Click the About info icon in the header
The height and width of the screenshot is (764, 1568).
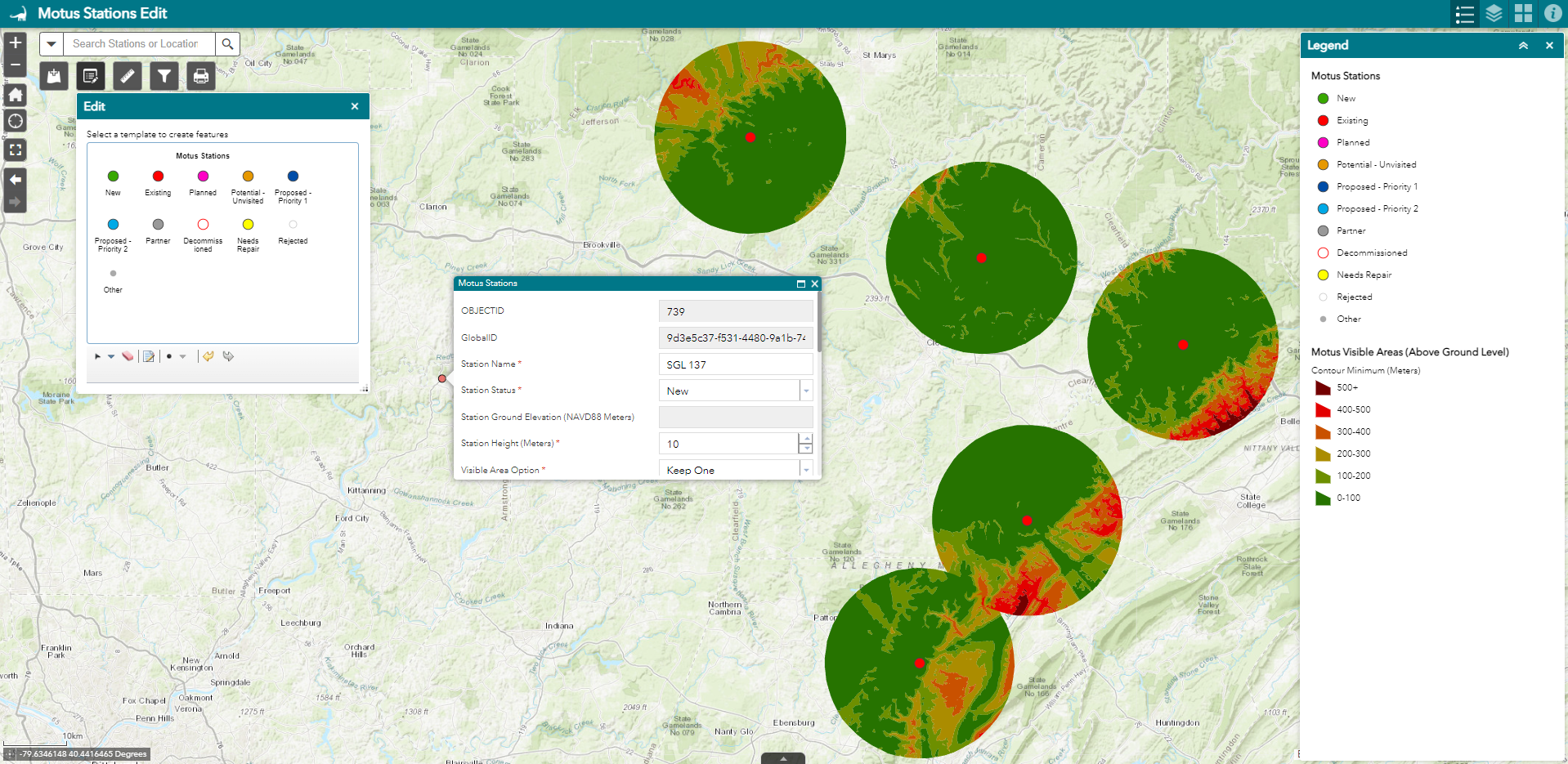click(1552, 14)
